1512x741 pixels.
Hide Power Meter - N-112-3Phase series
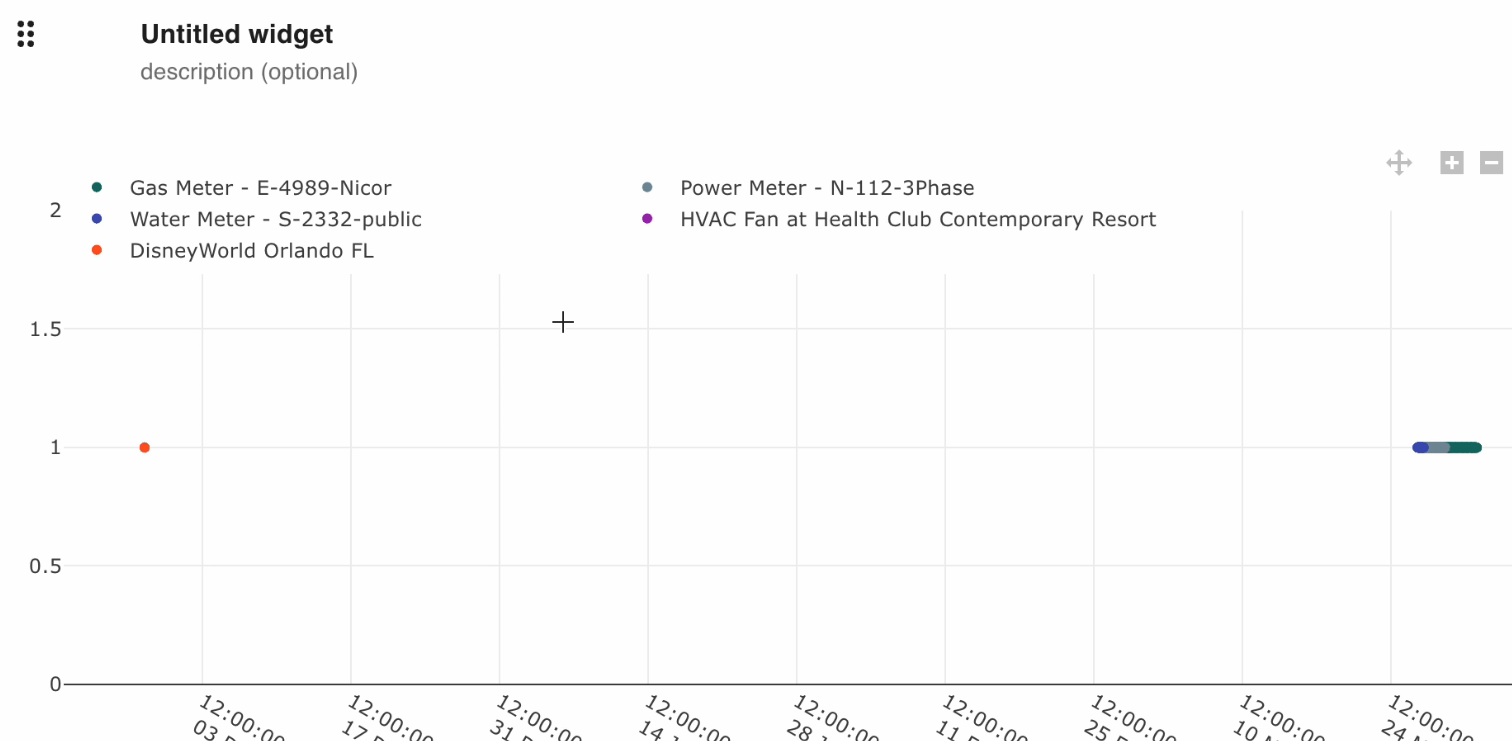826,188
